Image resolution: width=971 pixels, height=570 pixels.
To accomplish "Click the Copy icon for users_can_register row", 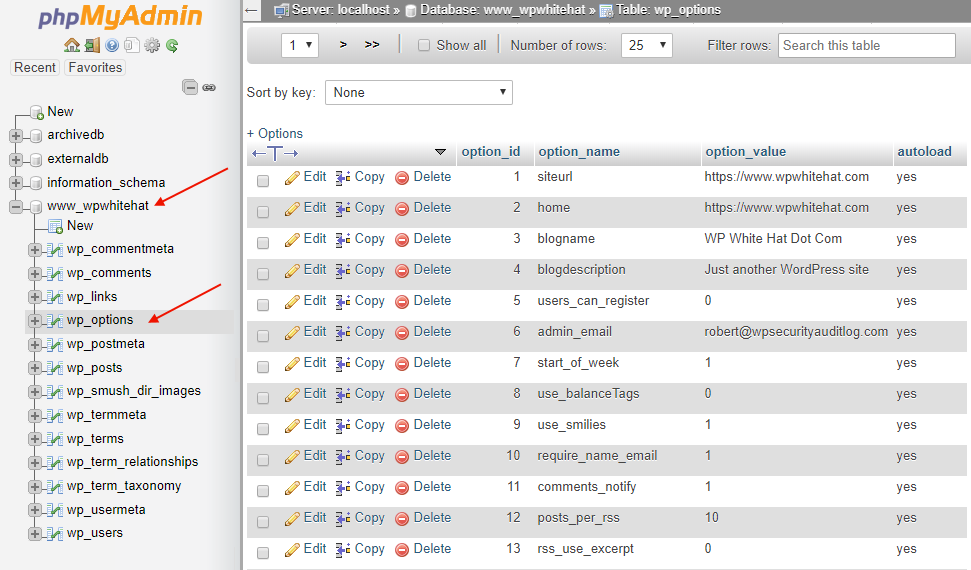I will click(343, 302).
